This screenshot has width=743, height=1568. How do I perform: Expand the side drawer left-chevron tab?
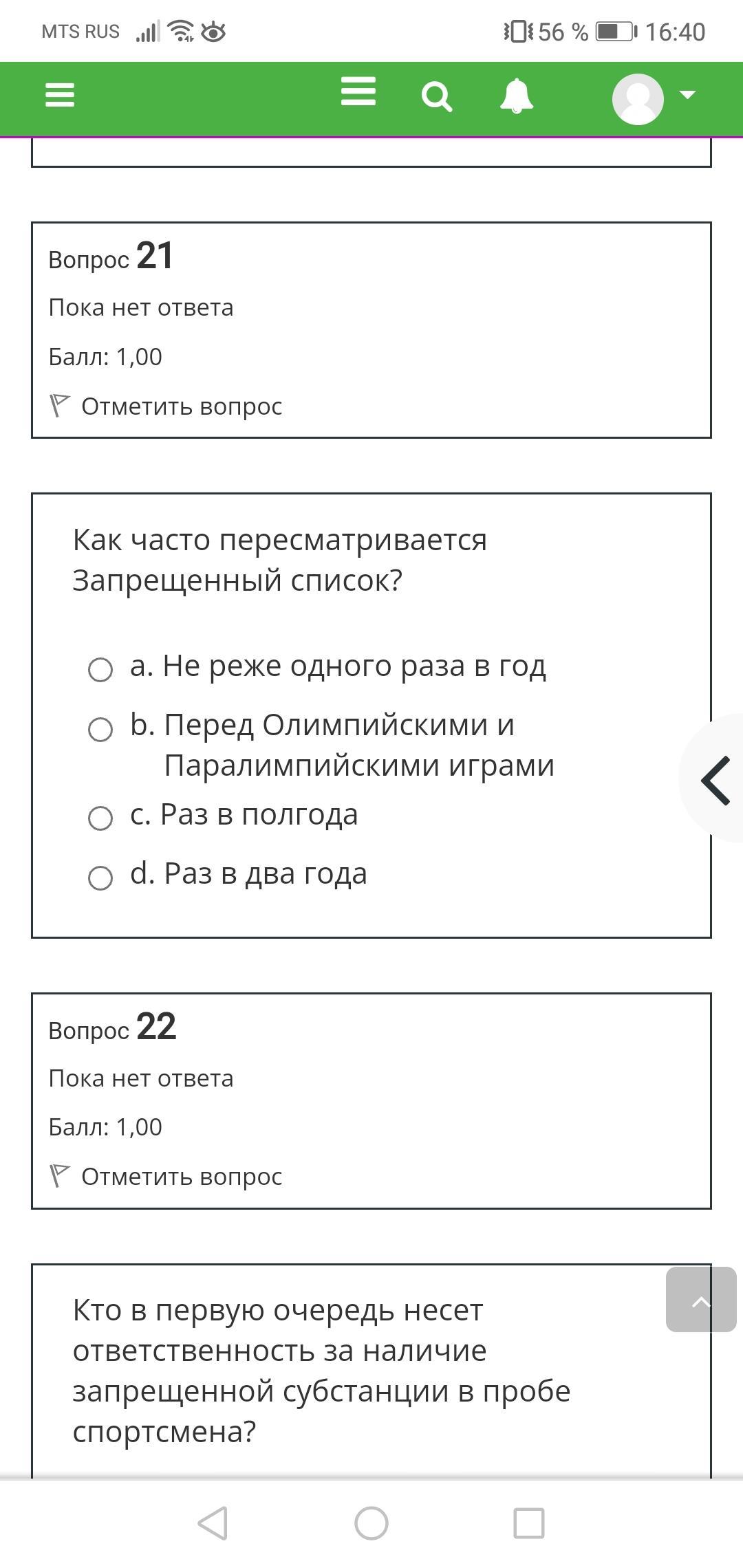pos(714,780)
